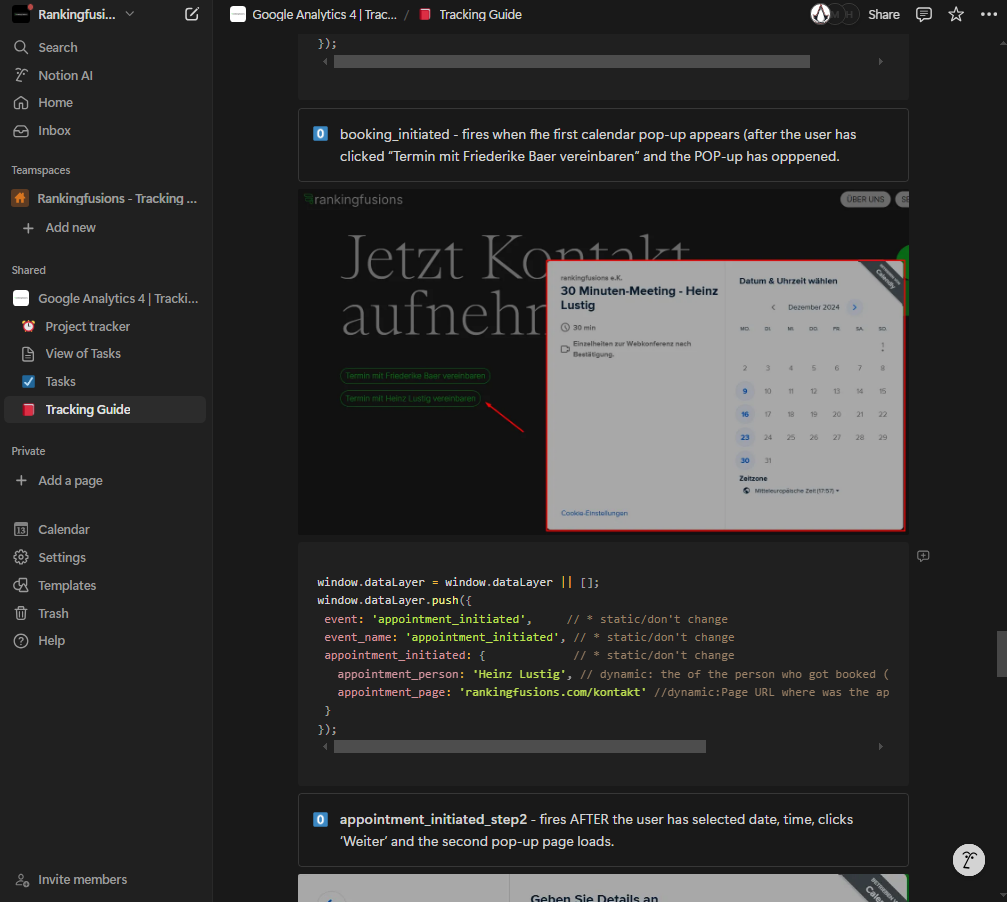
Task: Open Trash in the sidebar
Action: 53,613
